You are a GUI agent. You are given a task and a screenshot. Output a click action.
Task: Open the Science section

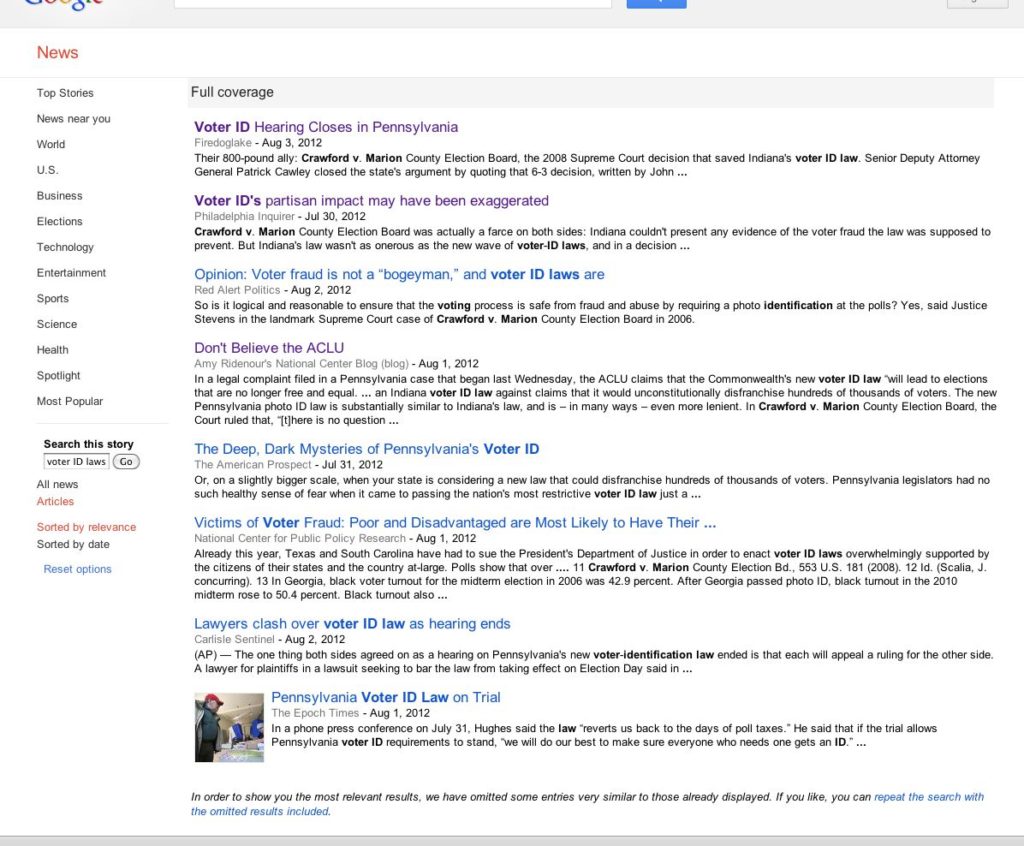(57, 324)
